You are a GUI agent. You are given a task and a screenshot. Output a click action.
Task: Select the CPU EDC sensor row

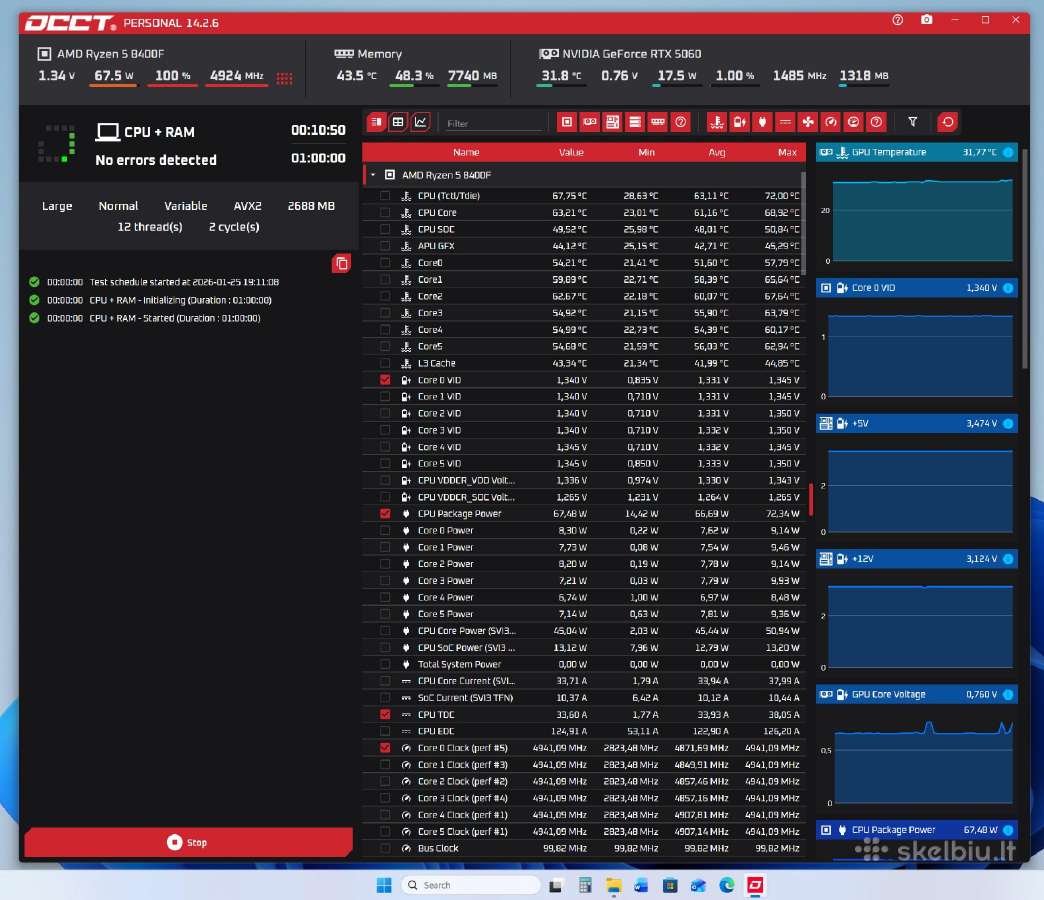584,731
